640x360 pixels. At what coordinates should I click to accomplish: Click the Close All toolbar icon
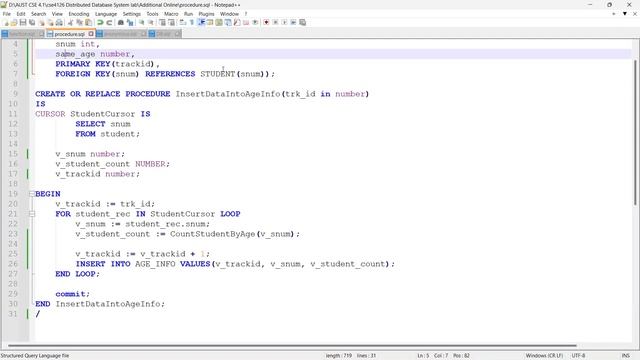coord(50,22)
